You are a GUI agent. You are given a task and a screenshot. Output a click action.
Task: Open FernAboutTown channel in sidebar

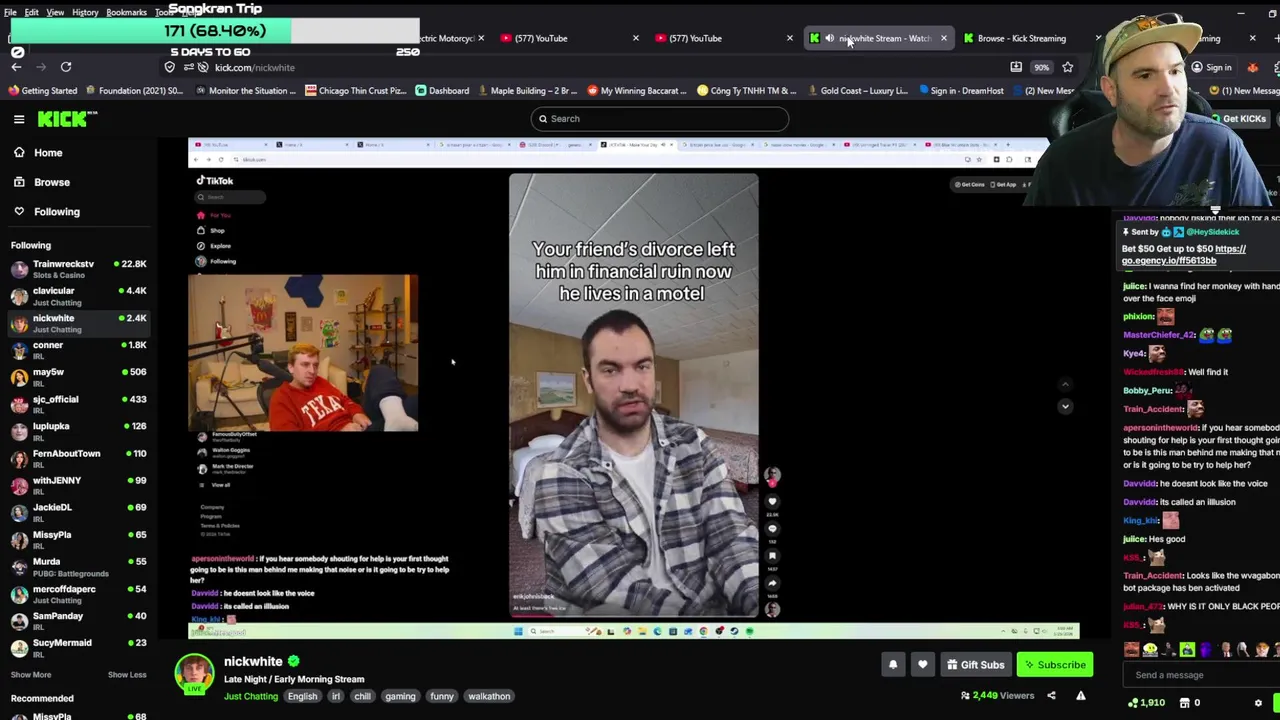pos(78,458)
